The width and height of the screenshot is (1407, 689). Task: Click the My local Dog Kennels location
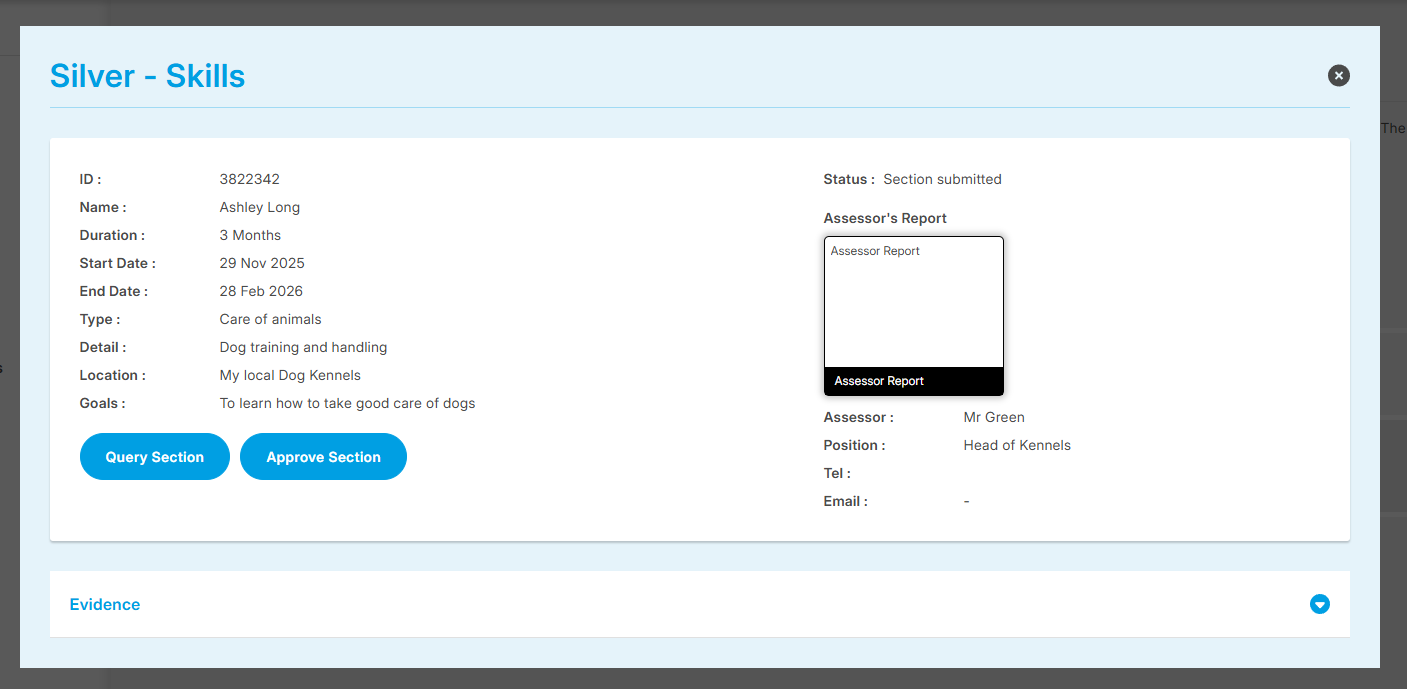pyautogui.click(x=290, y=376)
